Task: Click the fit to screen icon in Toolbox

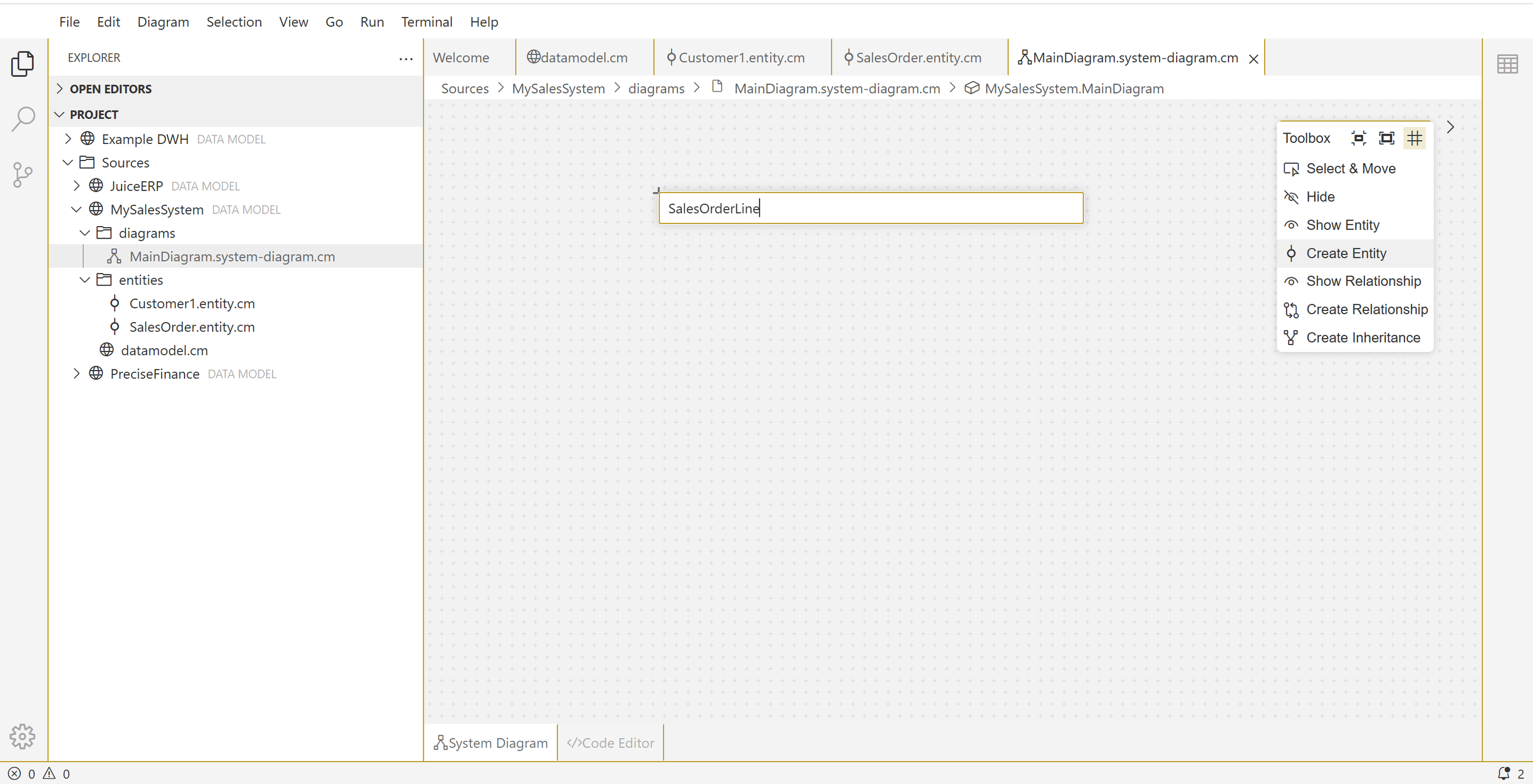Action: 1386,138
